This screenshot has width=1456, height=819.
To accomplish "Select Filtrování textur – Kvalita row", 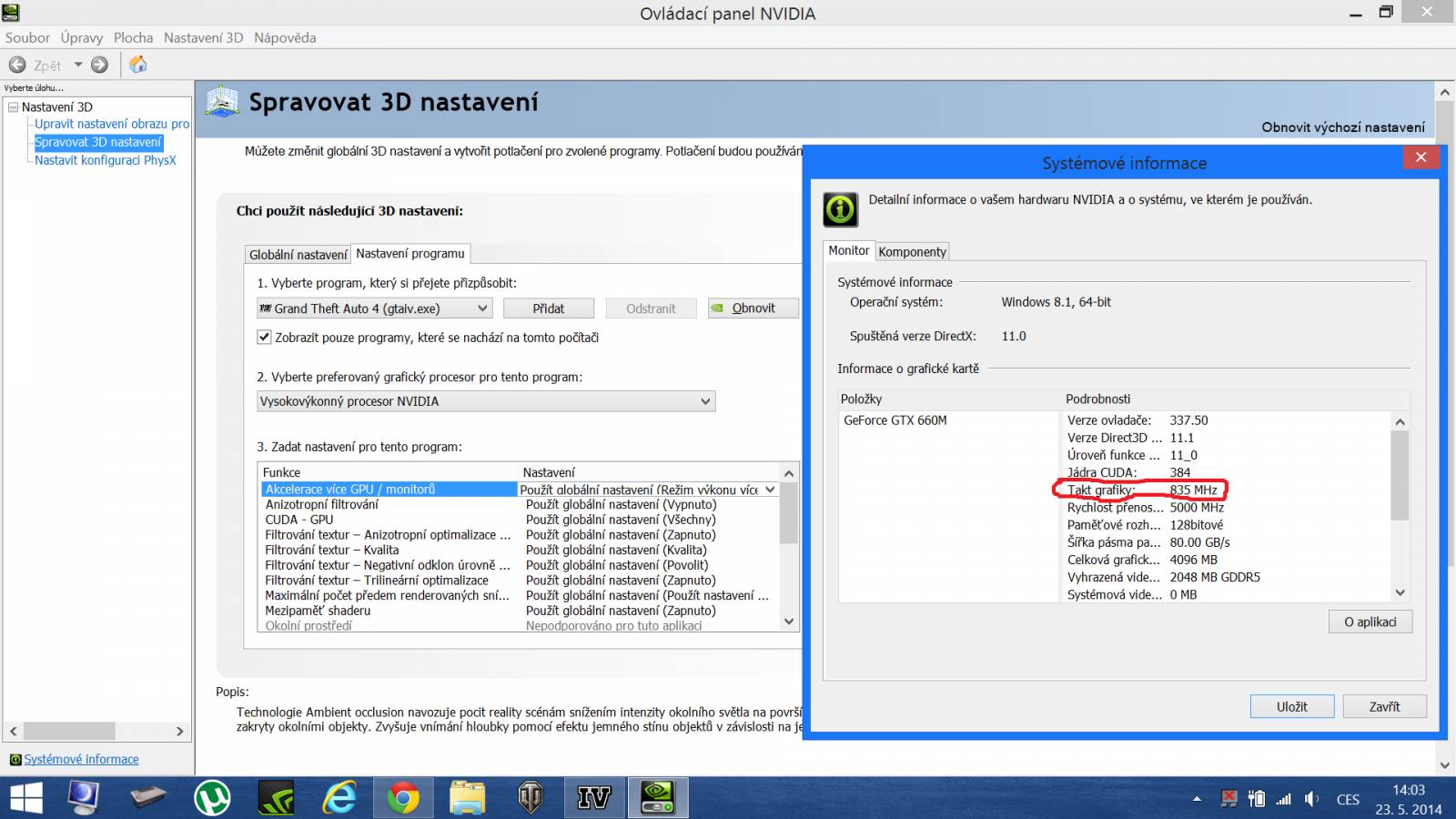I will pos(519,550).
